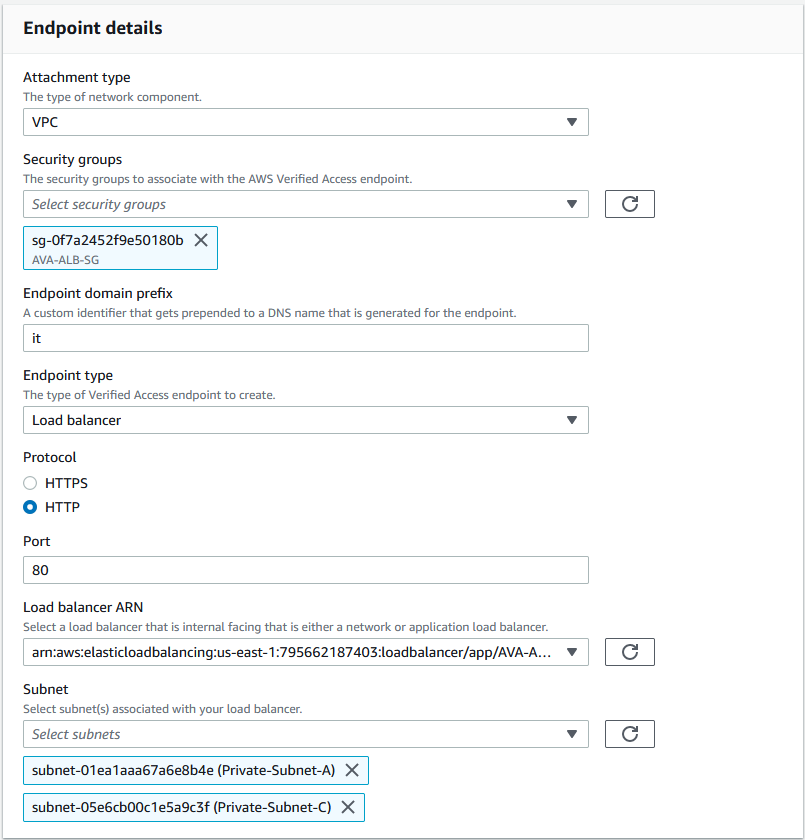This screenshot has height=840, width=805.
Task: Refresh the security groups list
Action: [629, 203]
